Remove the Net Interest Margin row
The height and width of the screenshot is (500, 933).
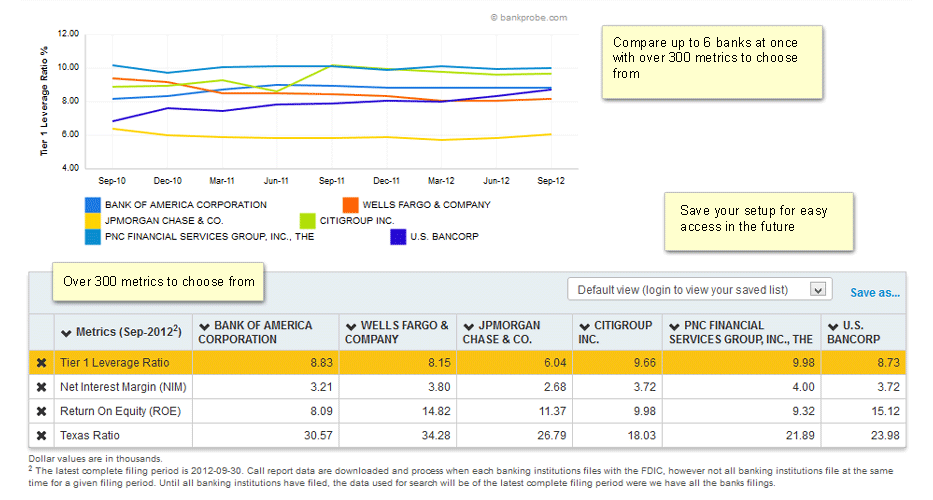(42, 387)
